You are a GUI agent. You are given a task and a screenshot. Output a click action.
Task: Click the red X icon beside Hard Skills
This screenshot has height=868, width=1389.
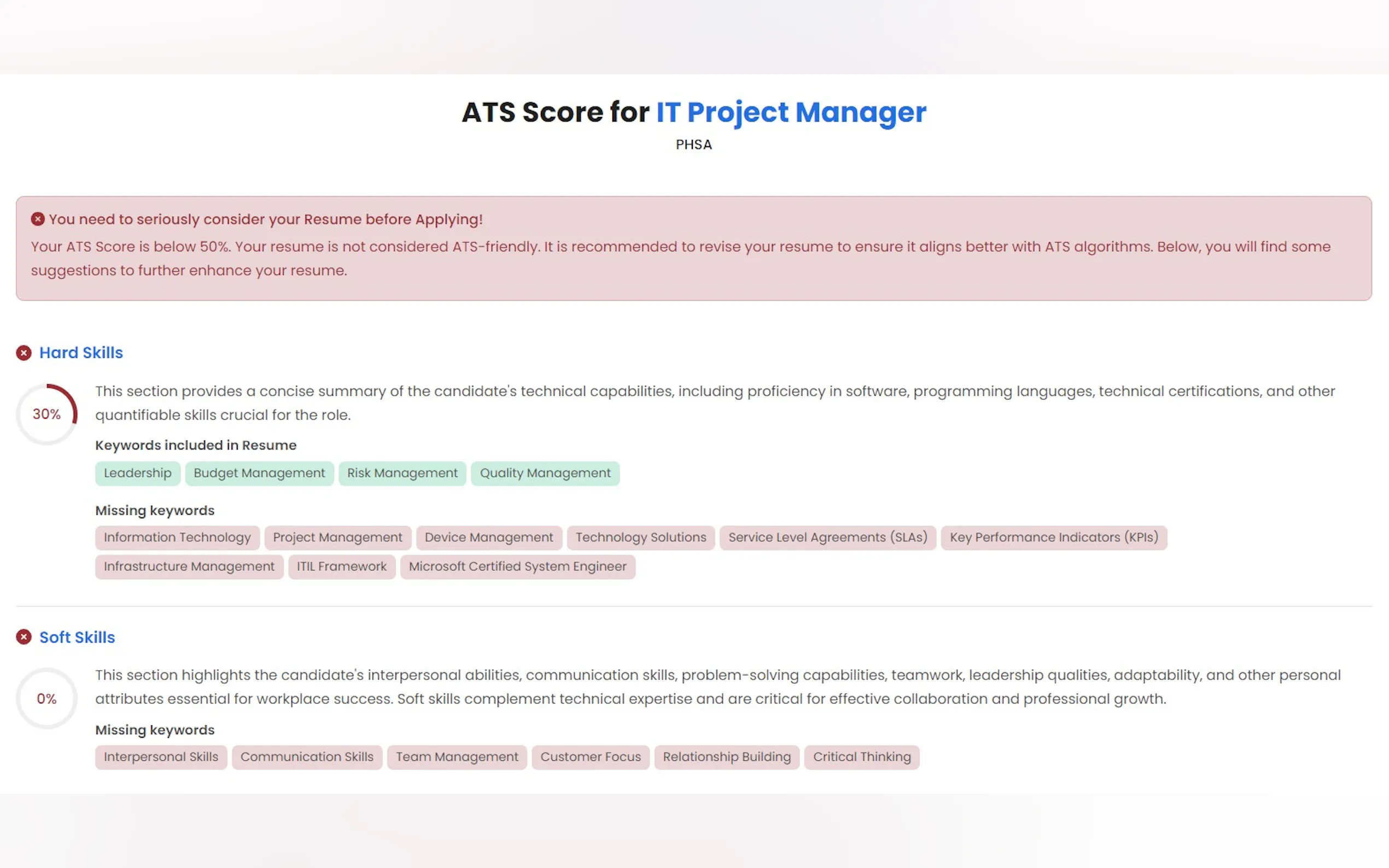pyautogui.click(x=24, y=353)
